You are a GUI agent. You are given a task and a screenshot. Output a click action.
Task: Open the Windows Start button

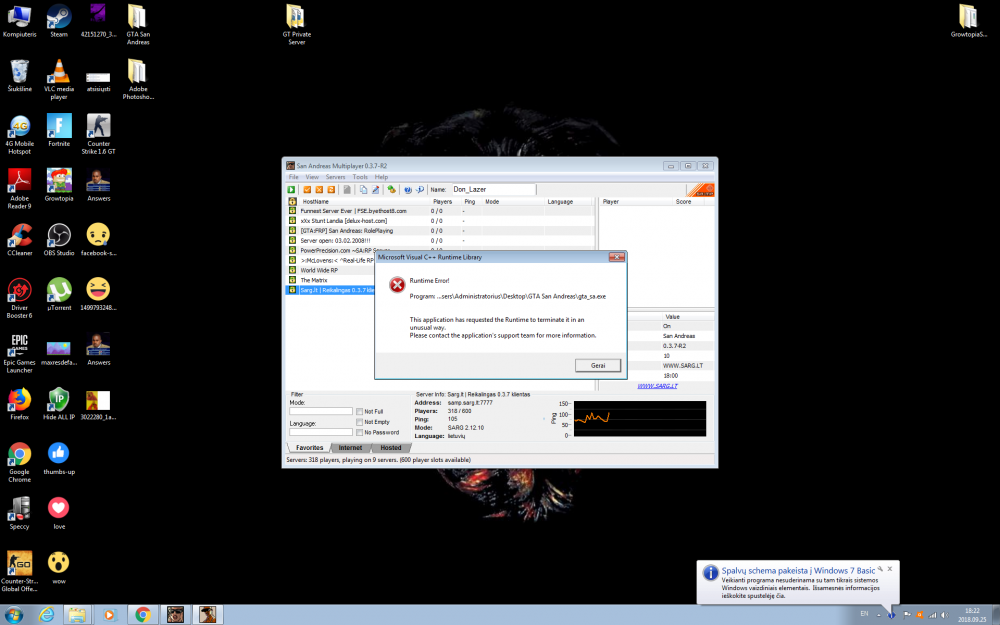[x=13, y=615]
